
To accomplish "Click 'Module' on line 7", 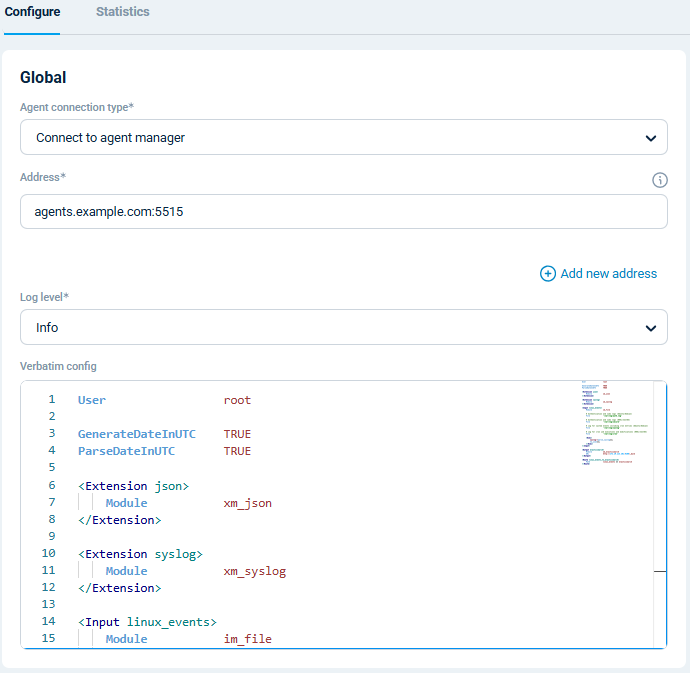I will click(126, 503).
